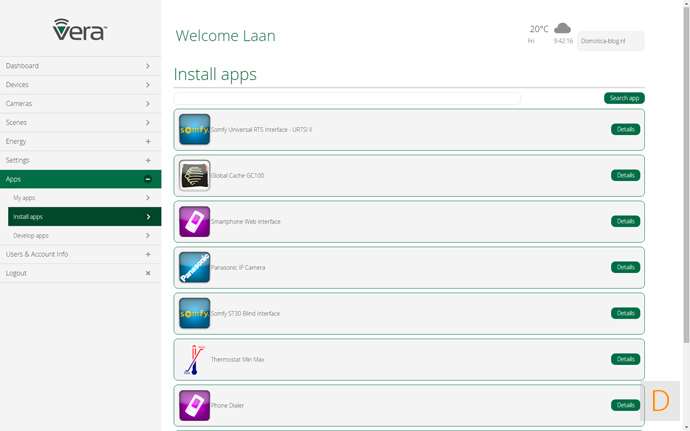Click the Global Cache GC100 app icon
The height and width of the screenshot is (431, 690).
tap(194, 176)
